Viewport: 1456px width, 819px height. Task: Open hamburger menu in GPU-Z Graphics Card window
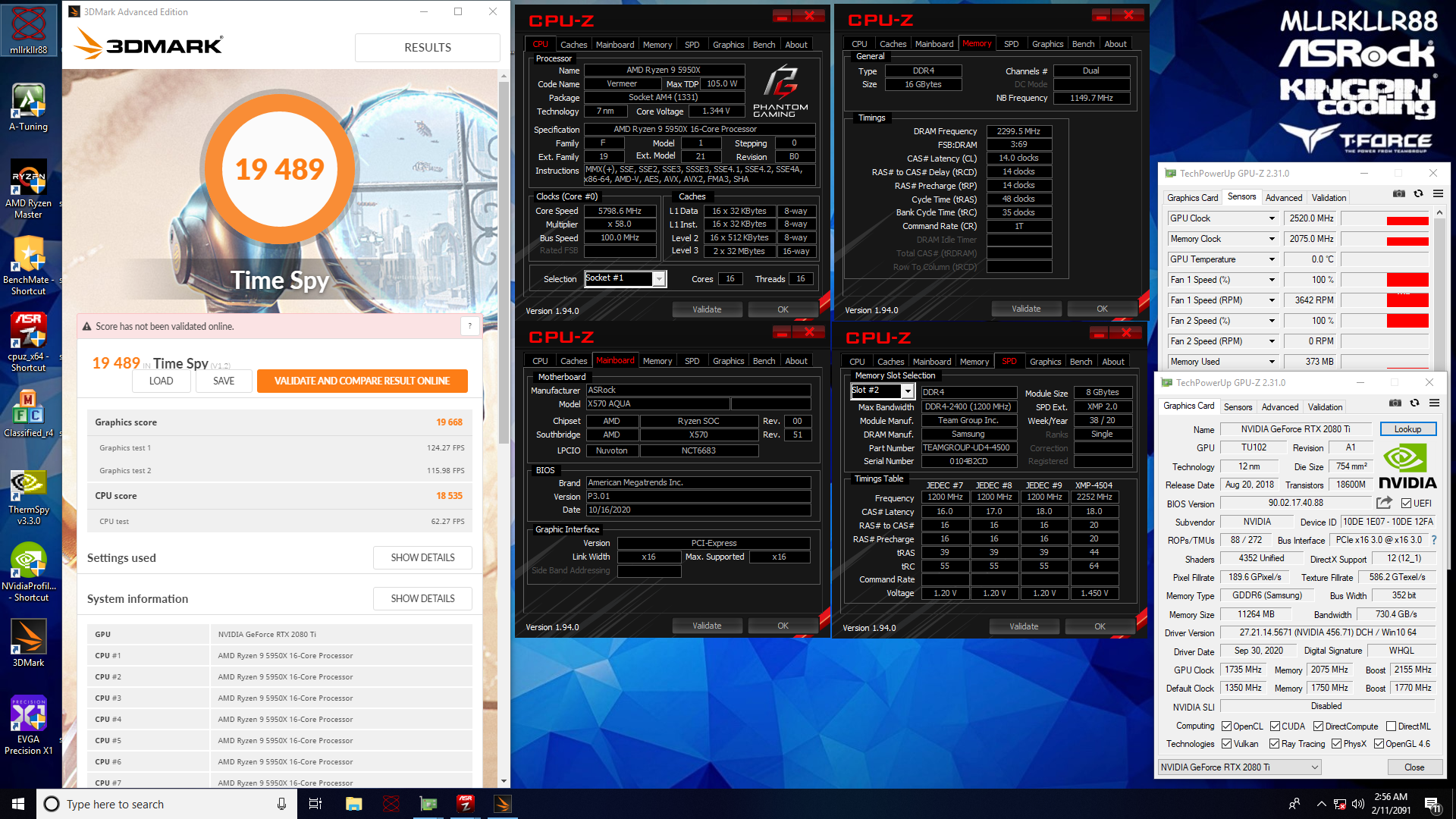(x=1434, y=403)
